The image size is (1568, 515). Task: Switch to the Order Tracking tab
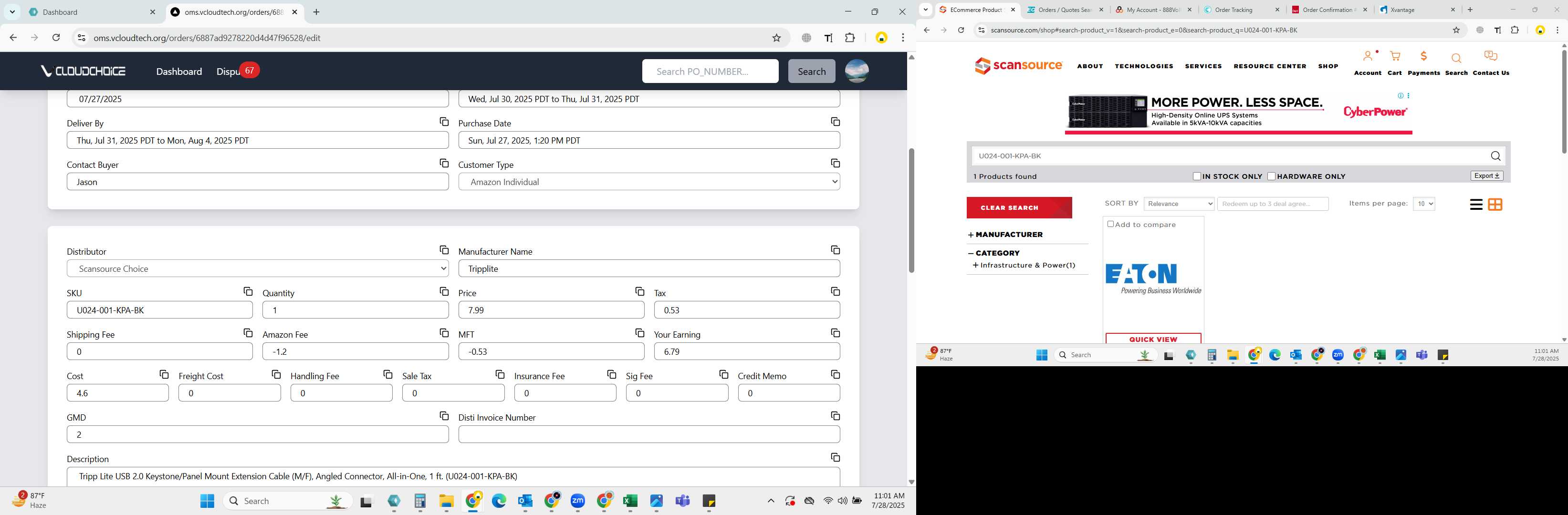pos(1242,10)
